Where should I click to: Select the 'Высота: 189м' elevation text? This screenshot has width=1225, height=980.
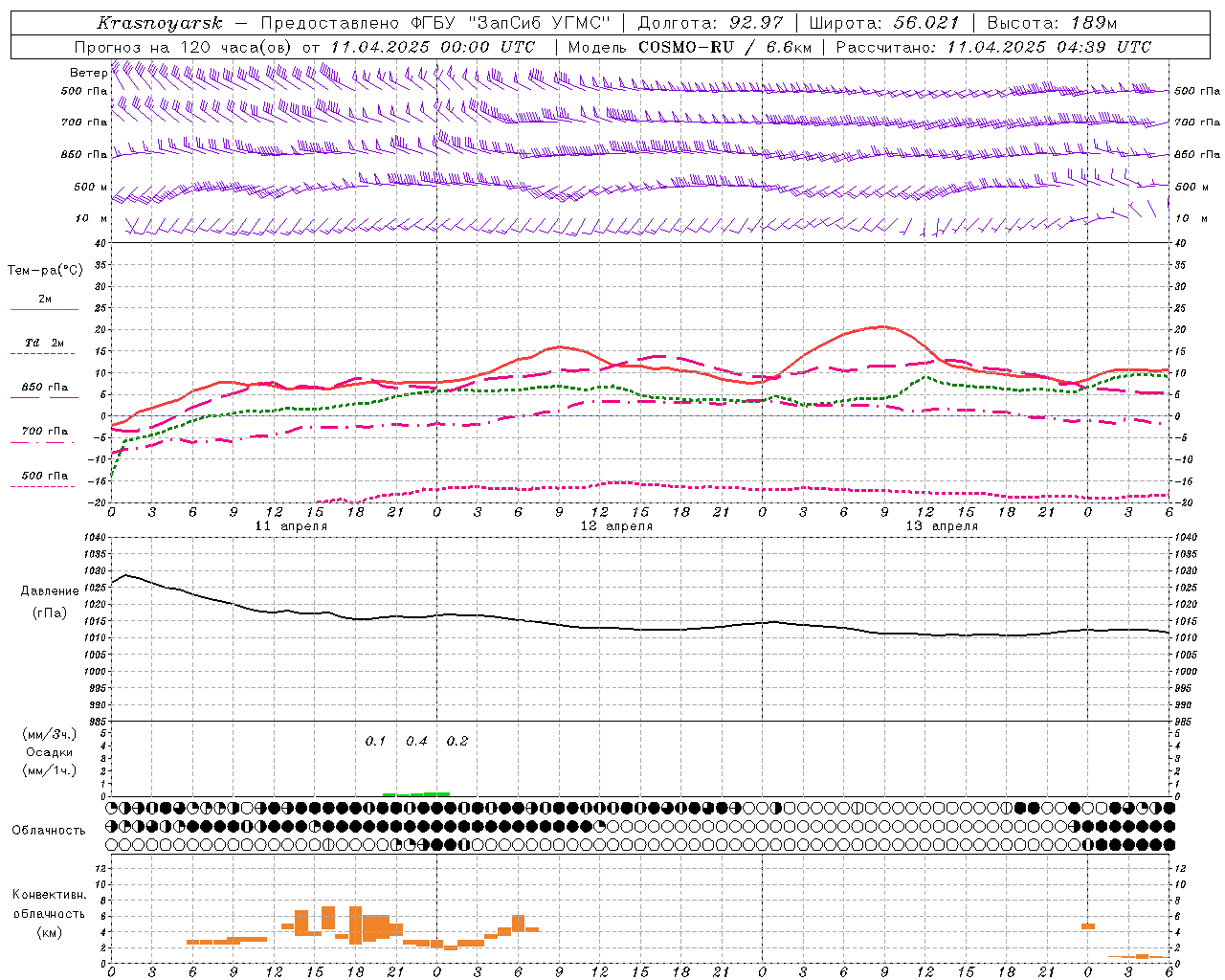point(1052,23)
